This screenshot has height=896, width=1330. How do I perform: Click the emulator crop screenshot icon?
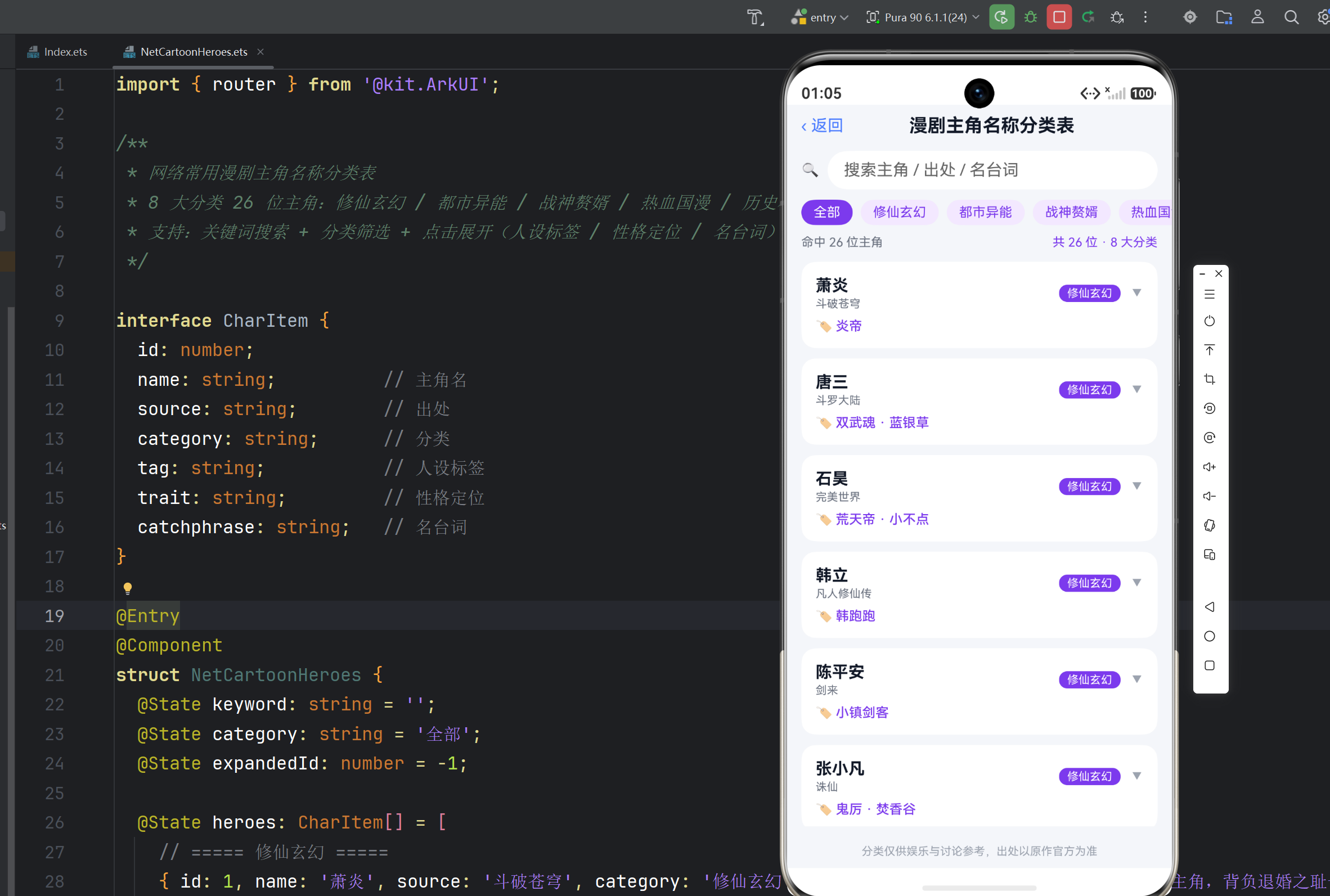[x=1210, y=379]
